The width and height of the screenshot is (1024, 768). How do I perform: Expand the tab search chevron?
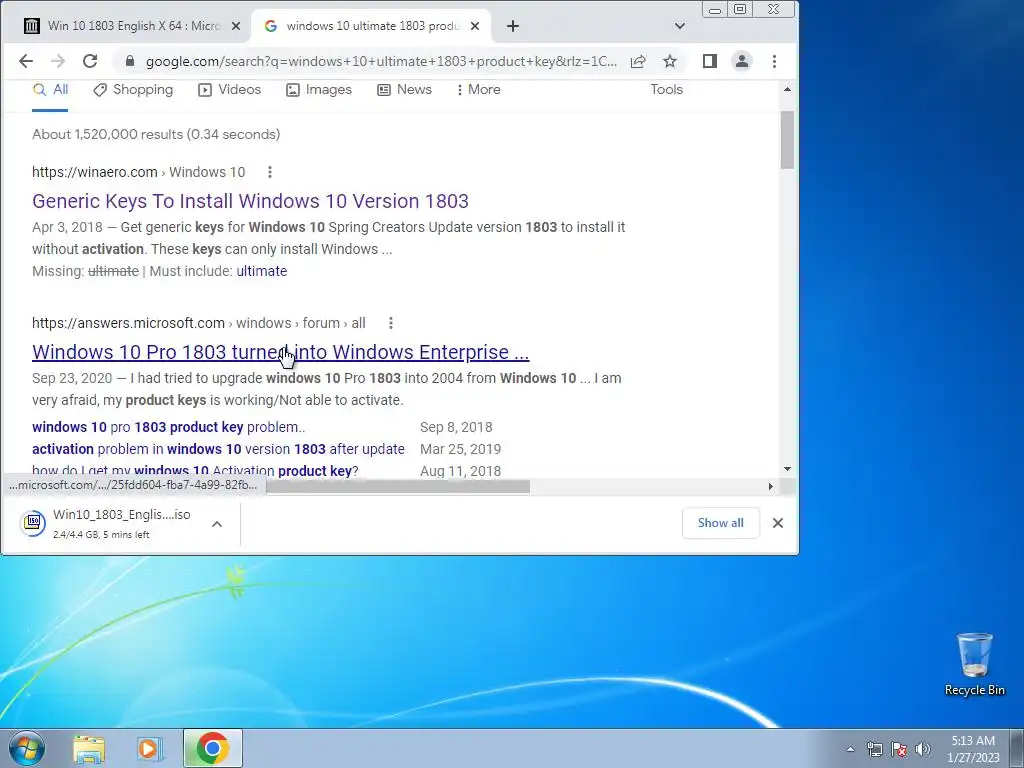pyautogui.click(x=680, y=26)
